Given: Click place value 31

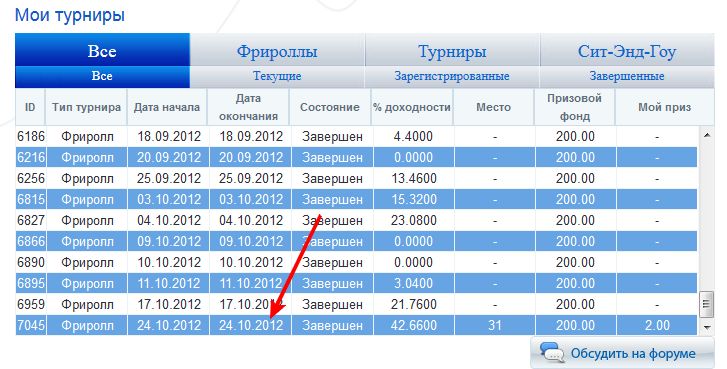Looking at the screenshot, I should coord(495,325).
